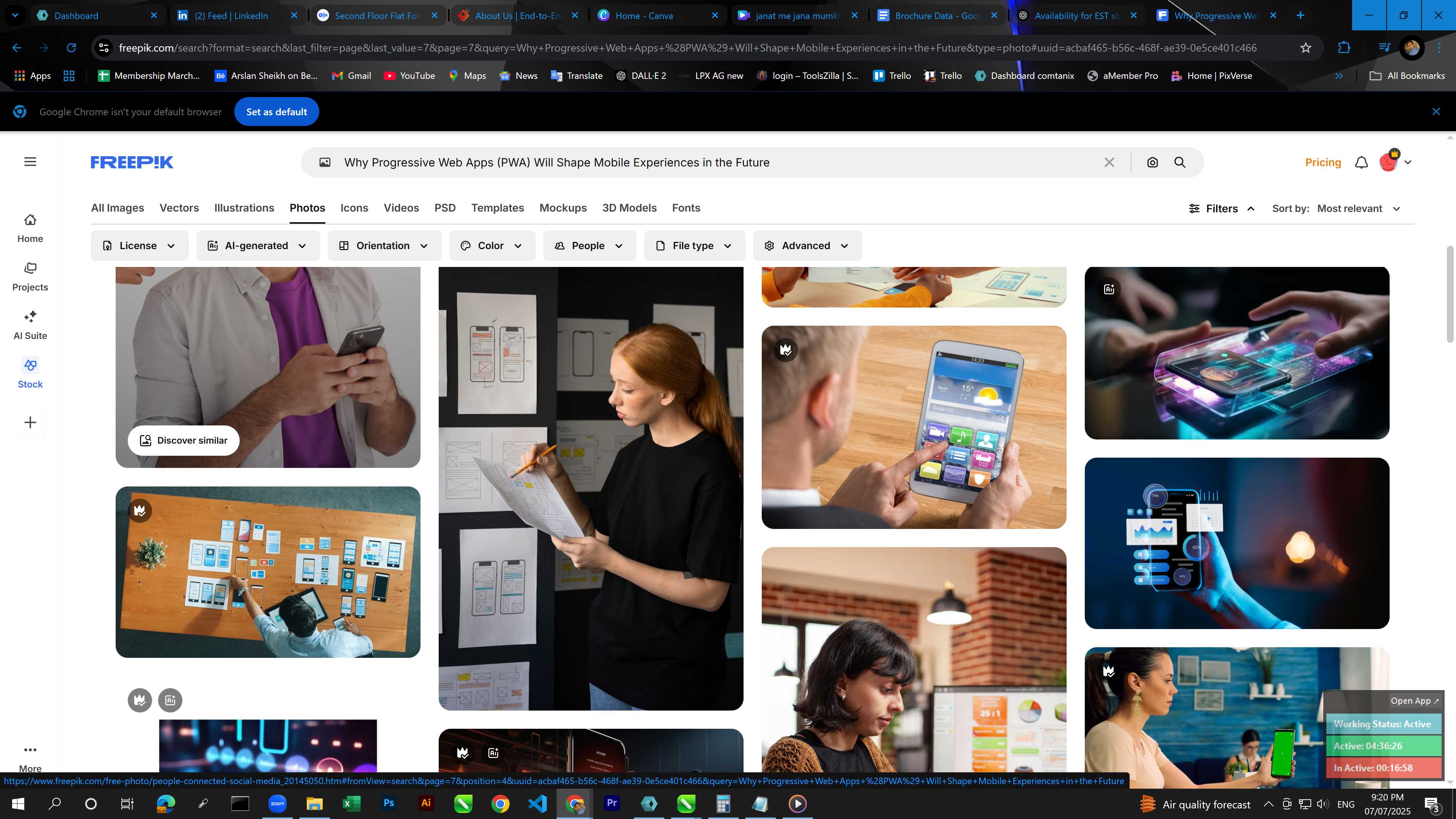Click Set as default button
Screen dimensions: 1456x819
coord(276,111)
